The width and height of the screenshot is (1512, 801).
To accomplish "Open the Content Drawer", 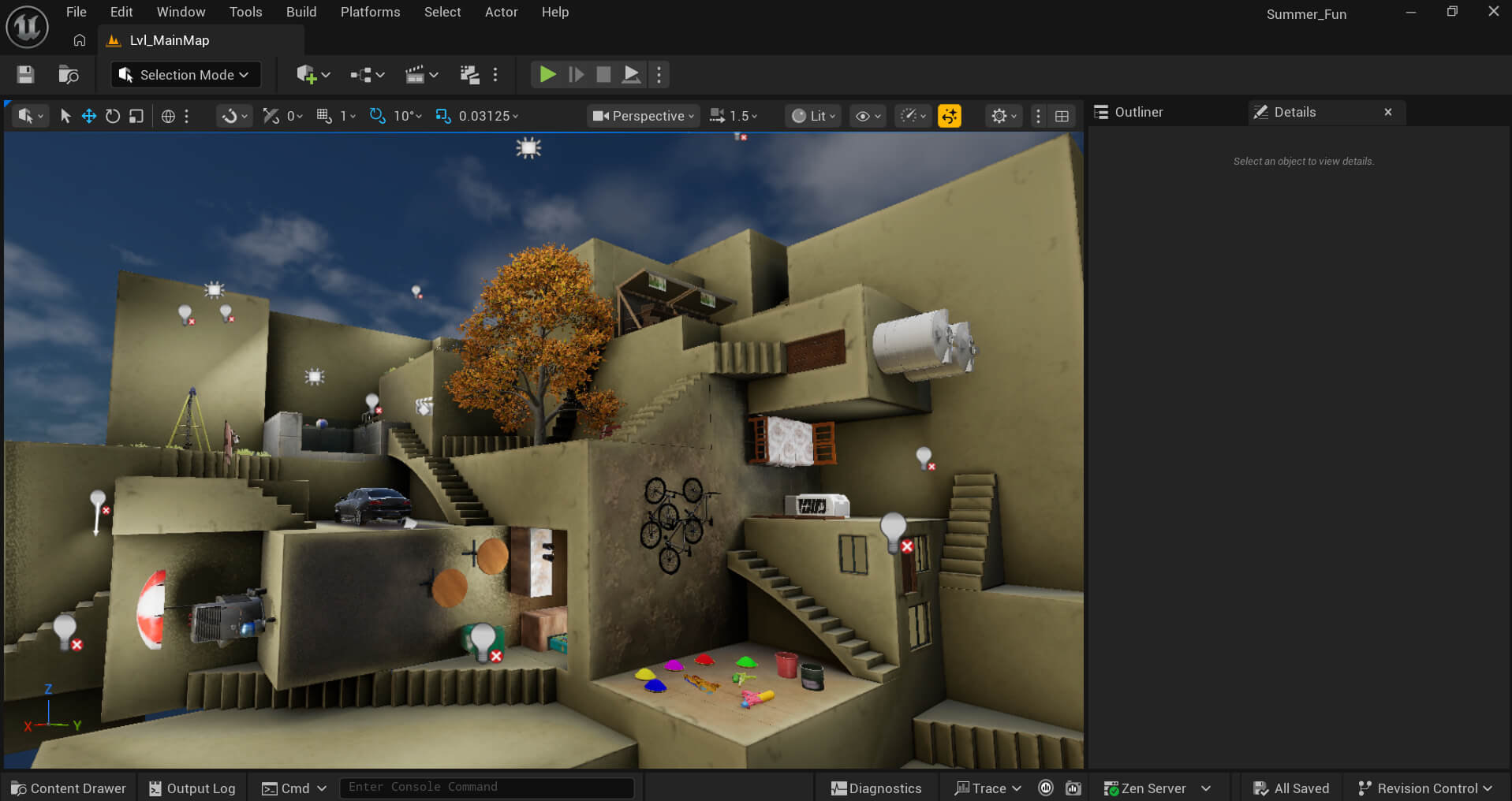I will 69,788.
